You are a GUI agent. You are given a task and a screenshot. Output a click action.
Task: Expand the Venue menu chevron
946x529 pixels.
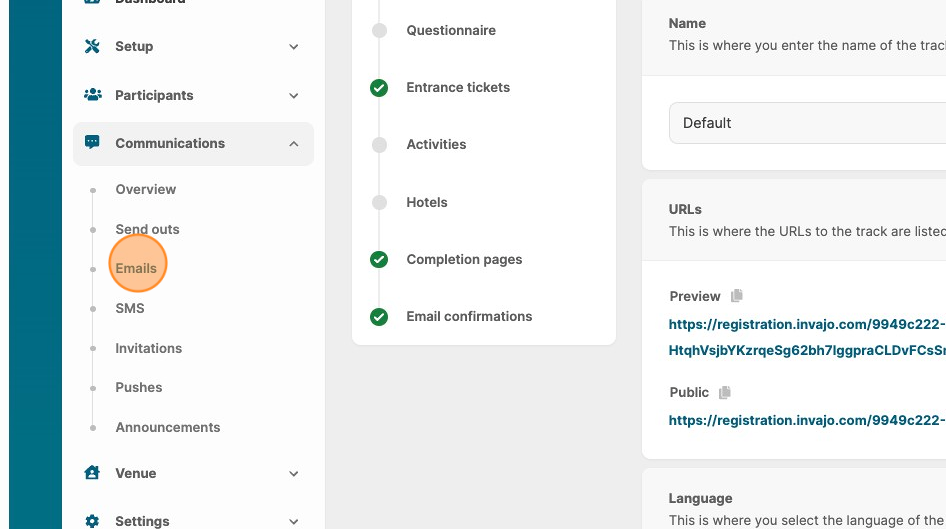[294, 474]
